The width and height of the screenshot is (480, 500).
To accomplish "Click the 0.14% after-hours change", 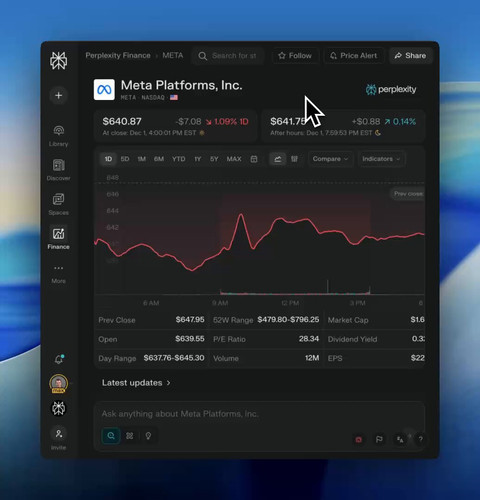I will 400,122.
